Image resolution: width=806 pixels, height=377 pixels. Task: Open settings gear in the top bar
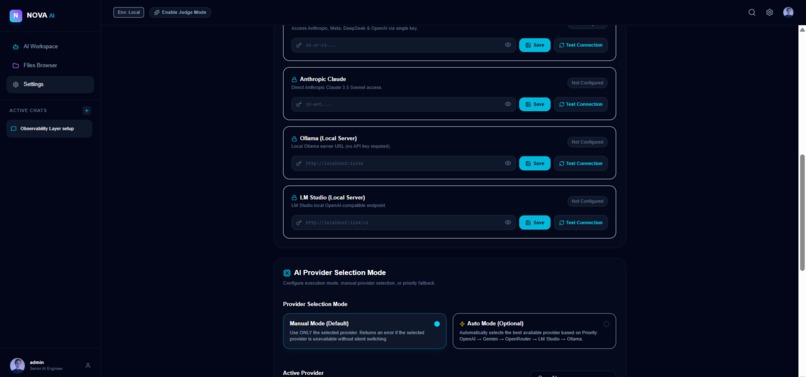769,12
